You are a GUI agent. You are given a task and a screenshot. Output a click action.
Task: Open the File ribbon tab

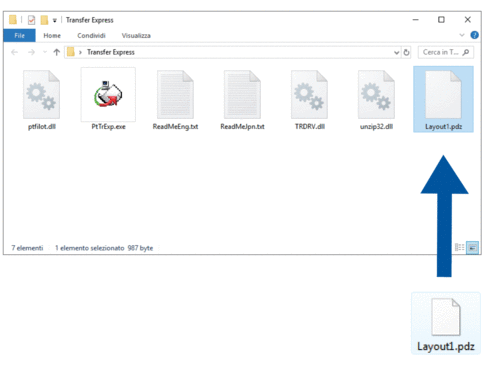pos(19,35)
